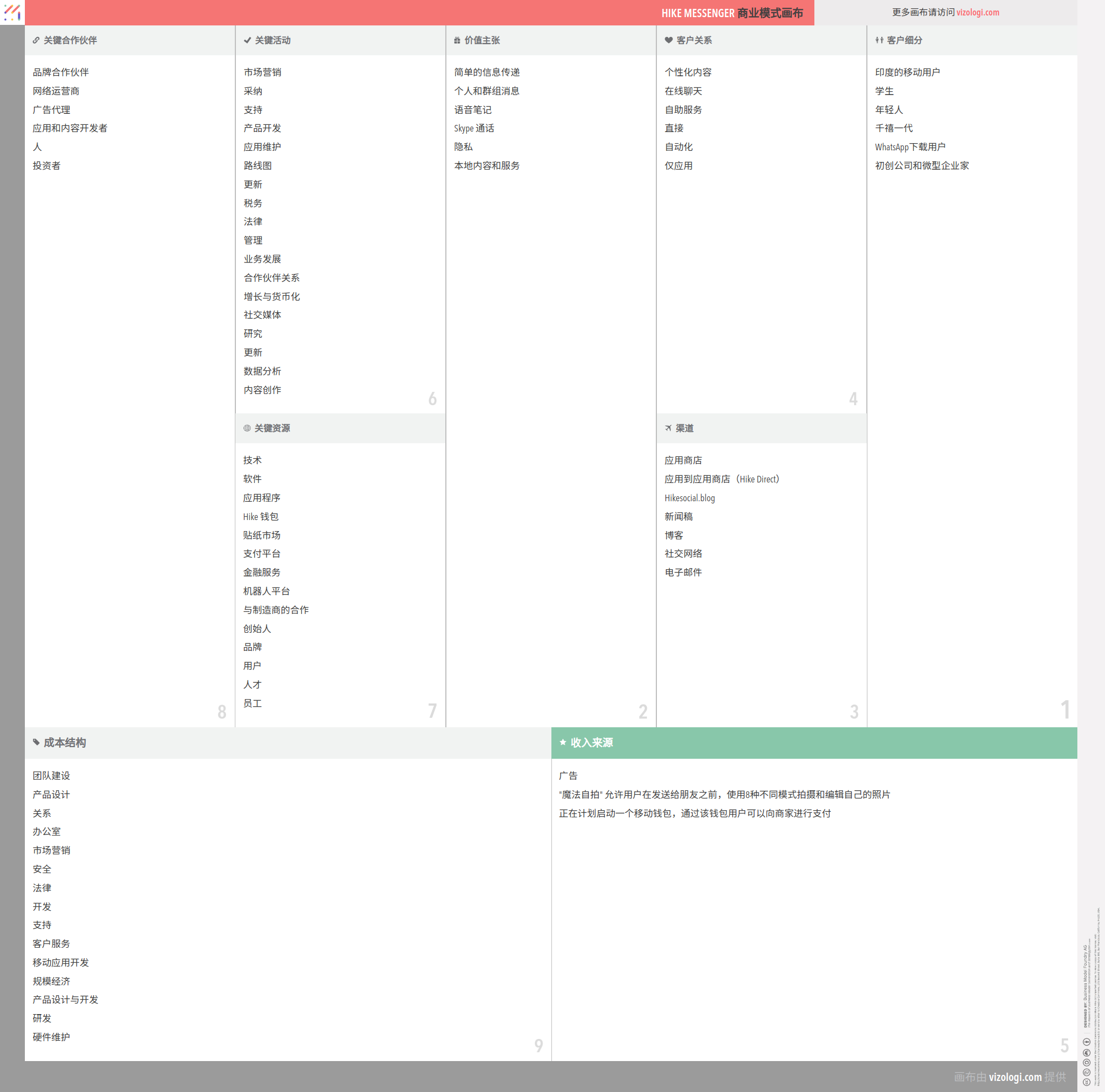Click the checkmark icon beside 关键活动

pos(247,40)
